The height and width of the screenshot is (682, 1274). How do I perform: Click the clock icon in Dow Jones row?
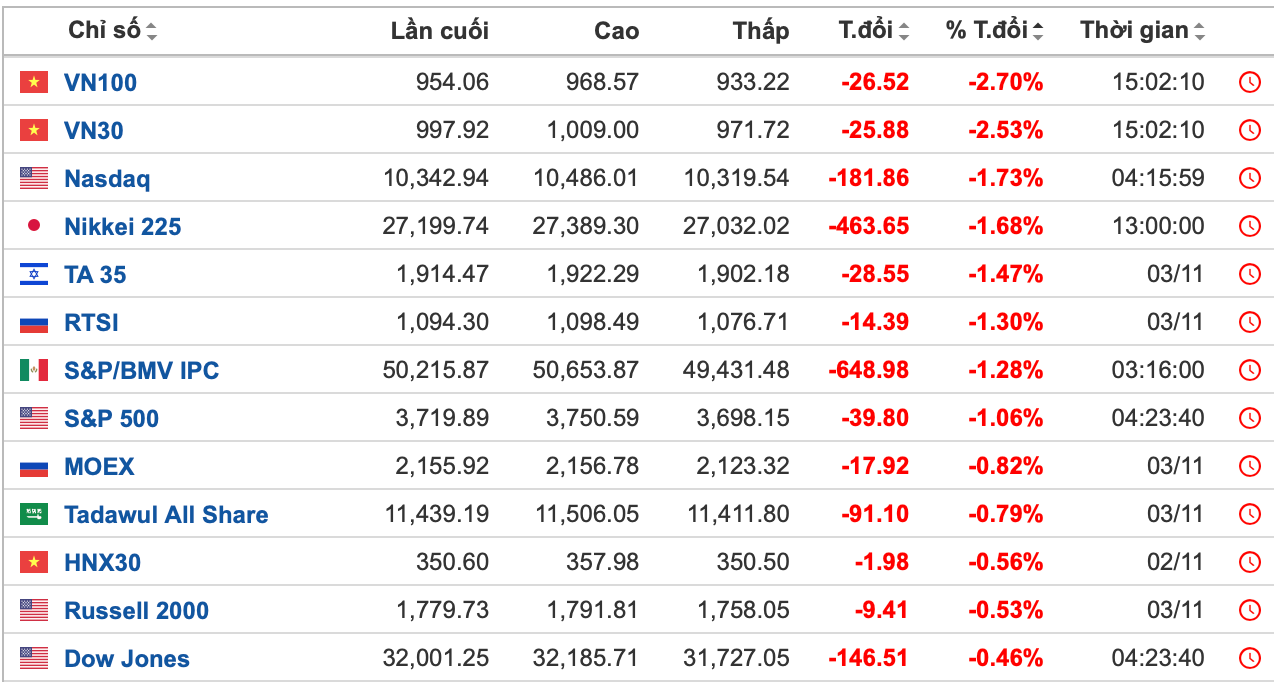tap(1249, 658)
